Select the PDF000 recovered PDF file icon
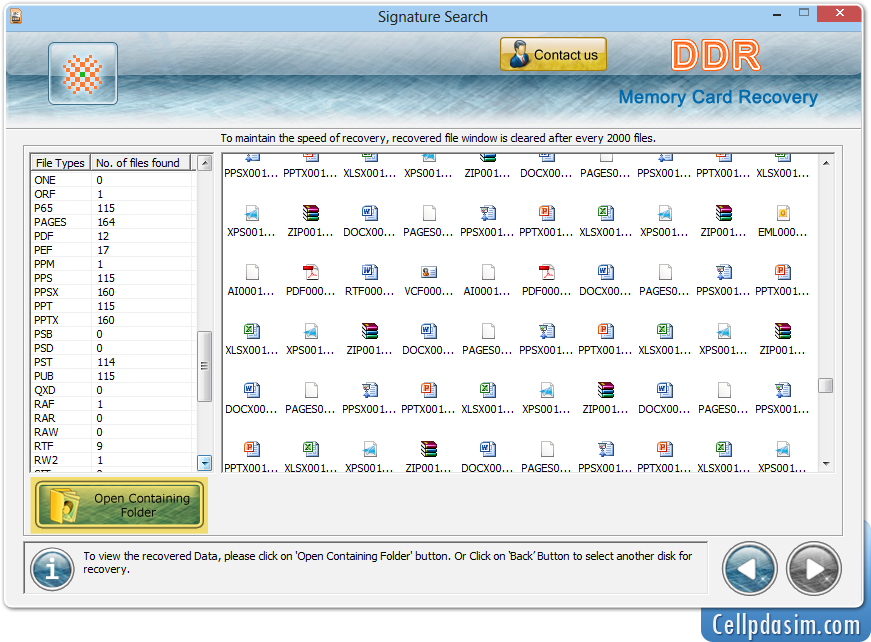 (309, 272)
